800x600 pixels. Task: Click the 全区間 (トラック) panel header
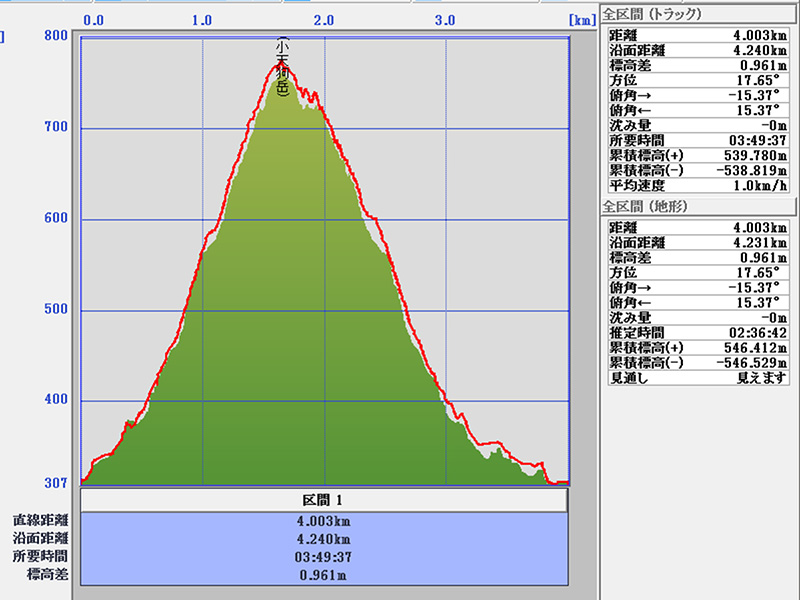652,14
